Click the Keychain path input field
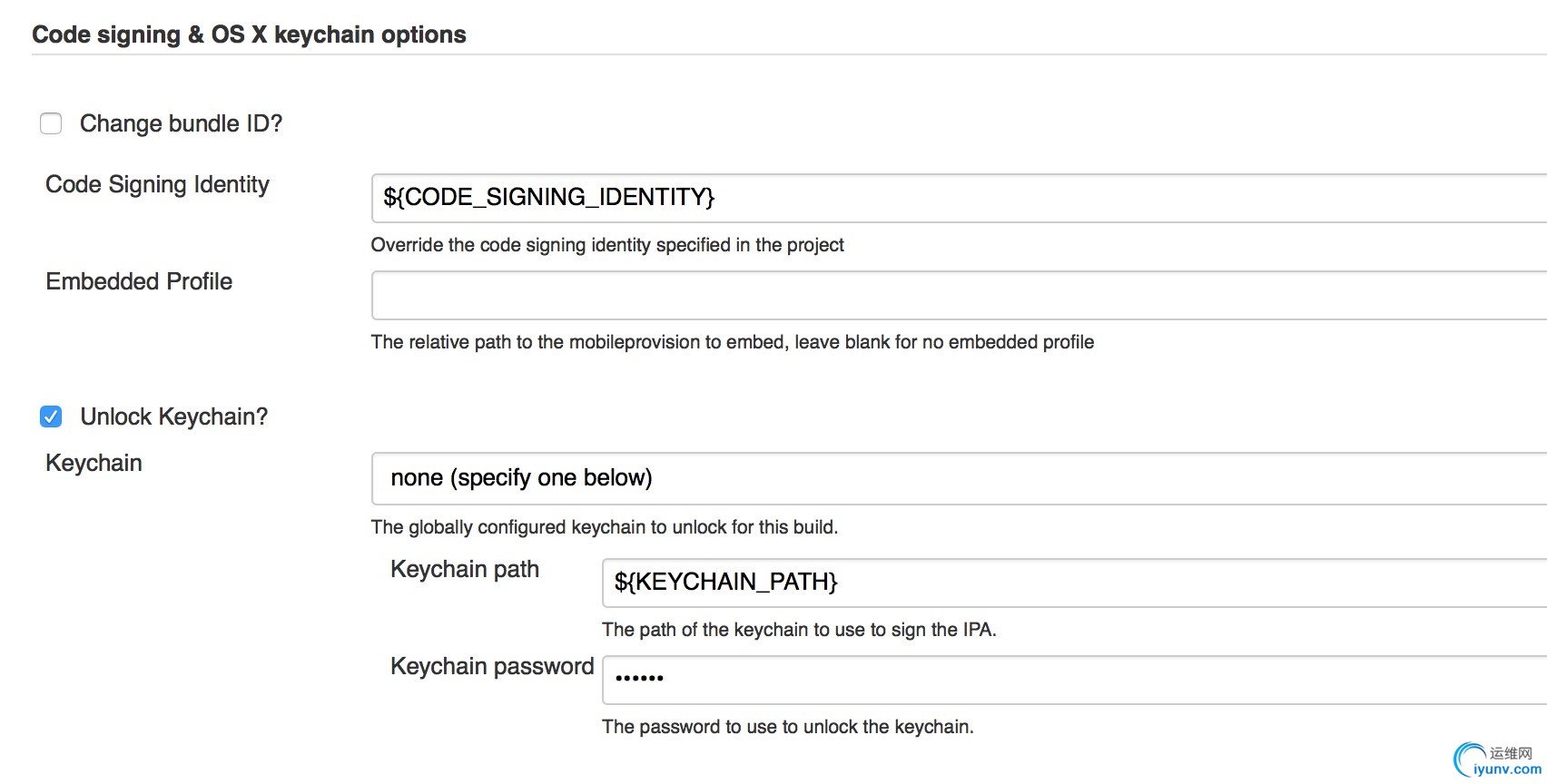 (x=1073, y=583)
